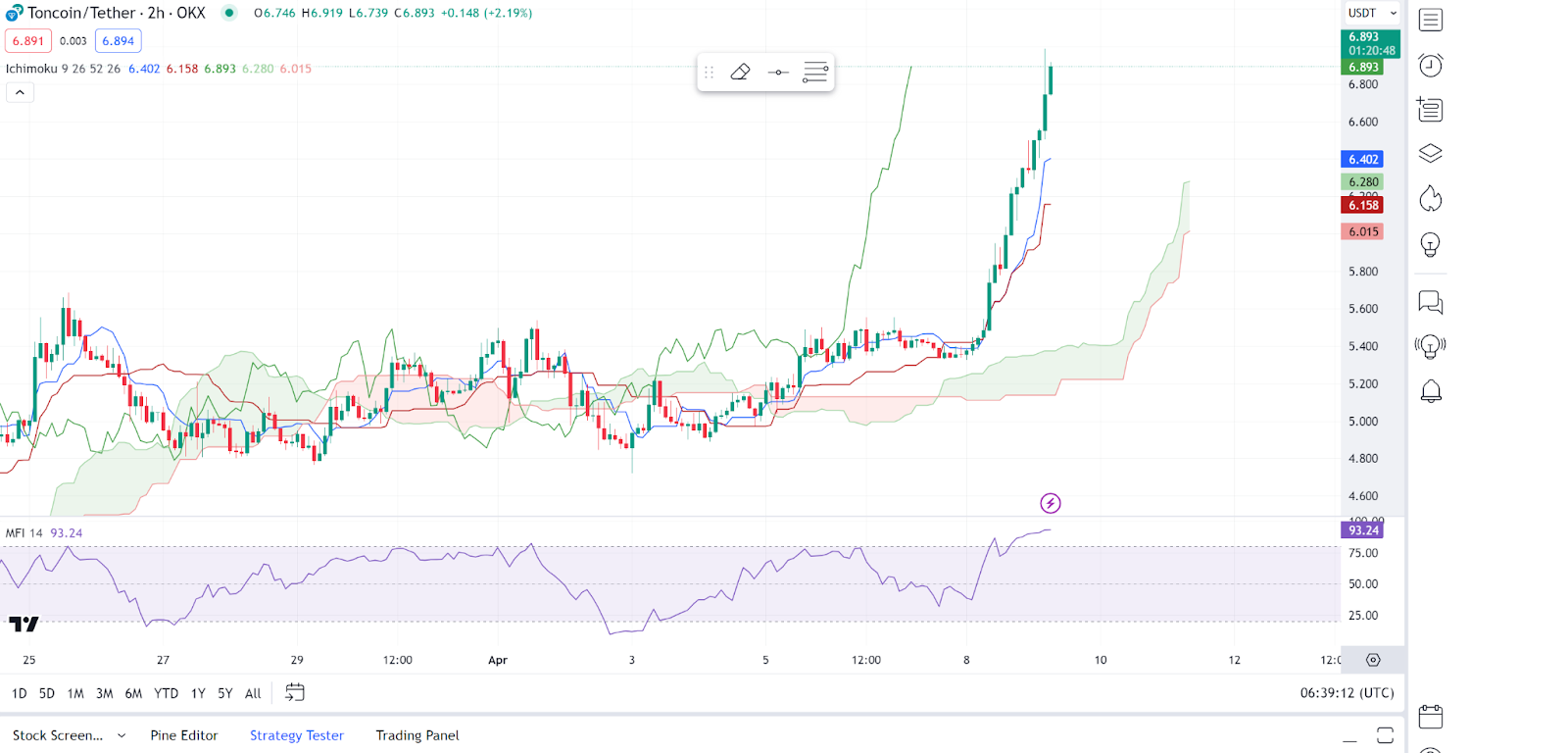Open the USDT currency dropdown
This screenshot has height=753, width=1568.
pos(1372,13)
